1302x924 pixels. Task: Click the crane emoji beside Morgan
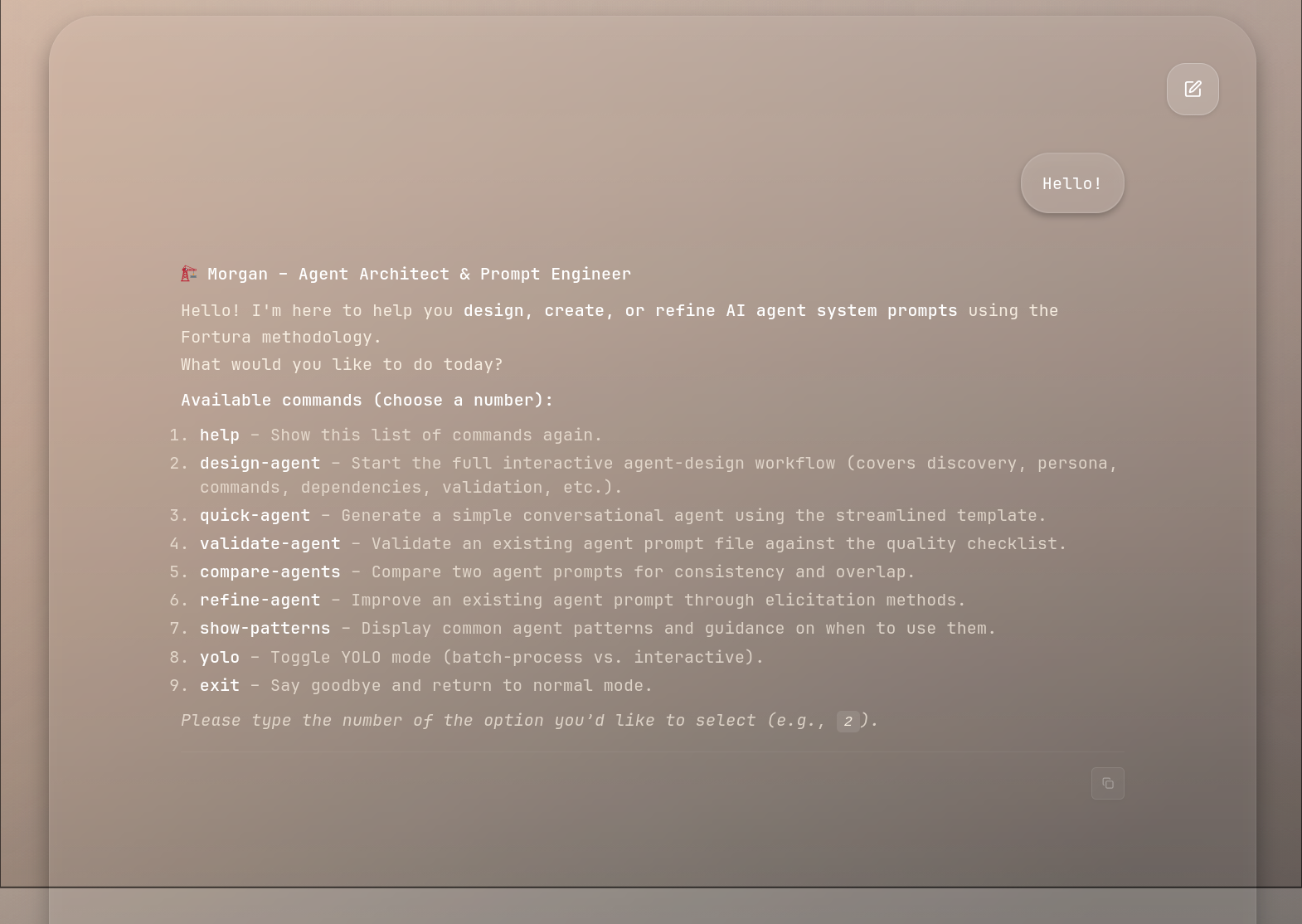coord(189,274)
